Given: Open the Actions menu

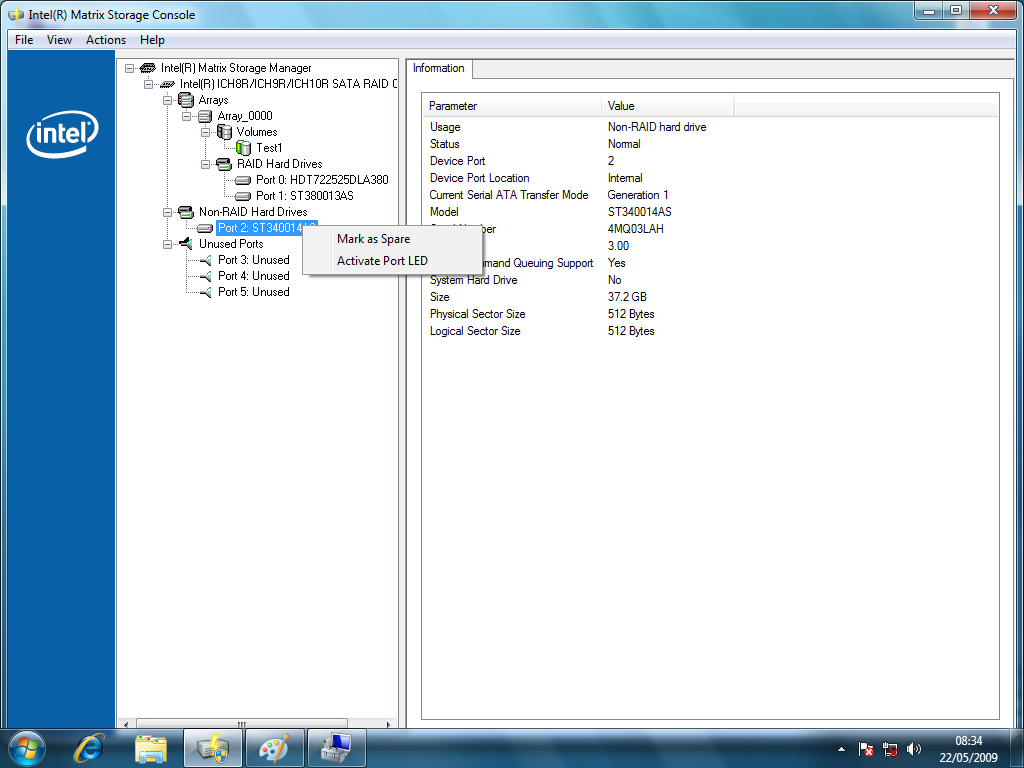Looking at the screenshot, I should coord(106,40).
